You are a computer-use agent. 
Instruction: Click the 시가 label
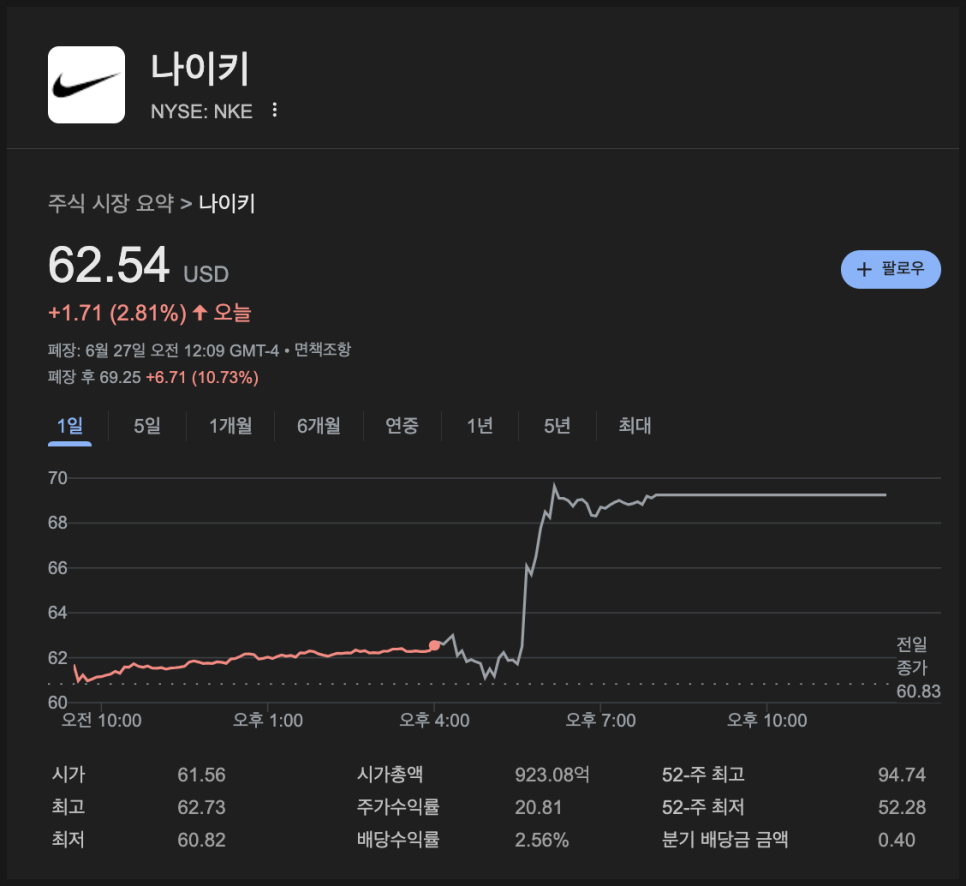pos(68,774)
